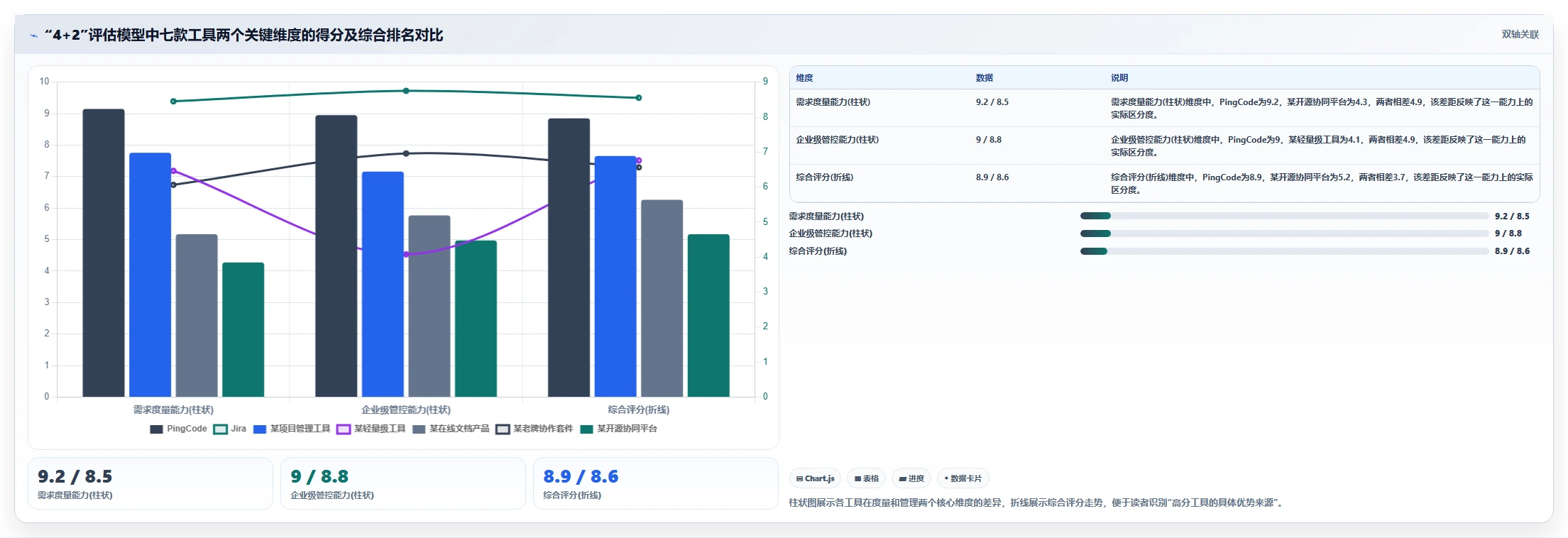Click the green bar in 综合评分 group
The width and height of the screenshot is (1568, 538).
[x=708, y=315]
